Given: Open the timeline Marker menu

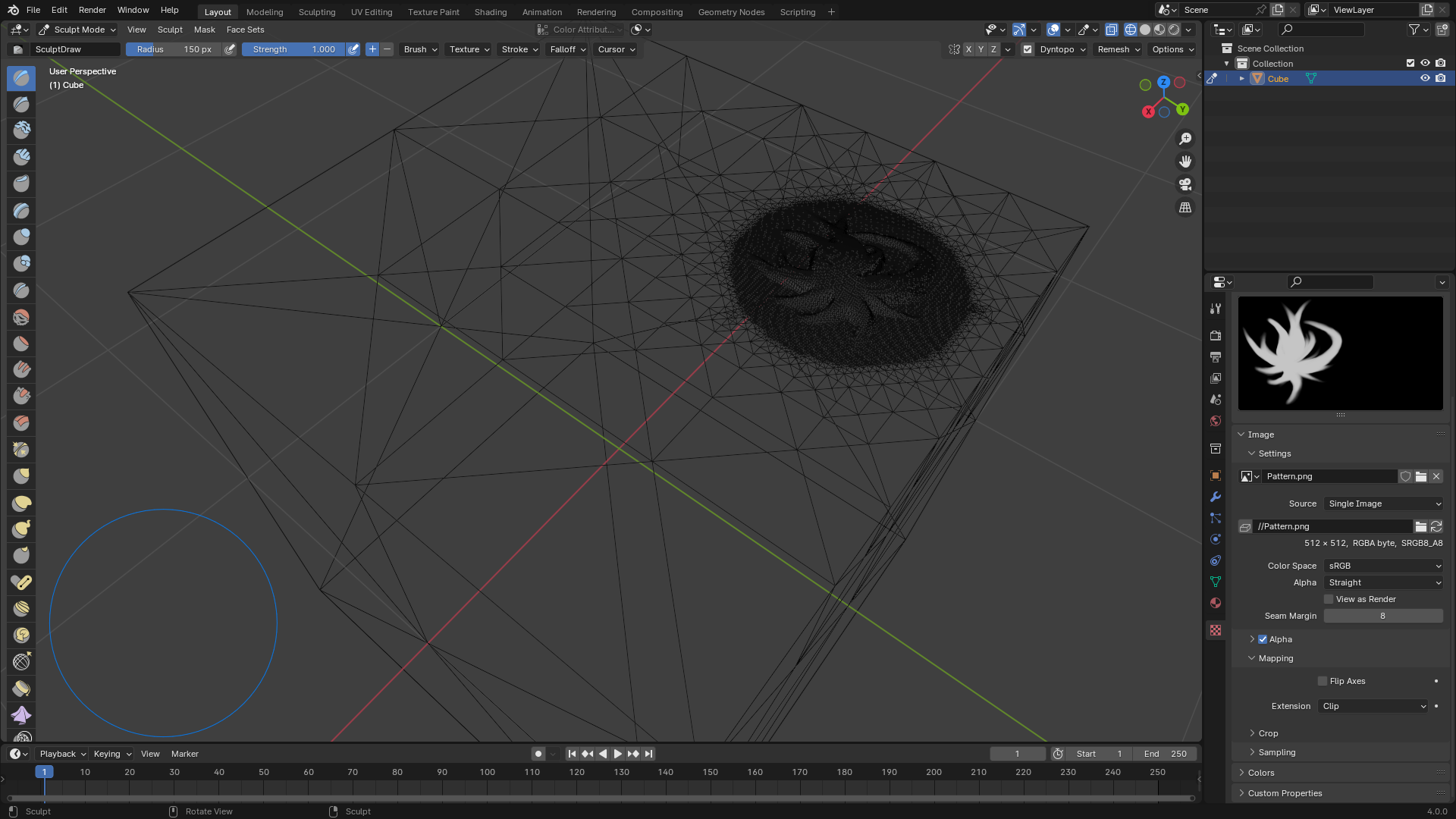Looking at the screenshot, I should point(185,754).
